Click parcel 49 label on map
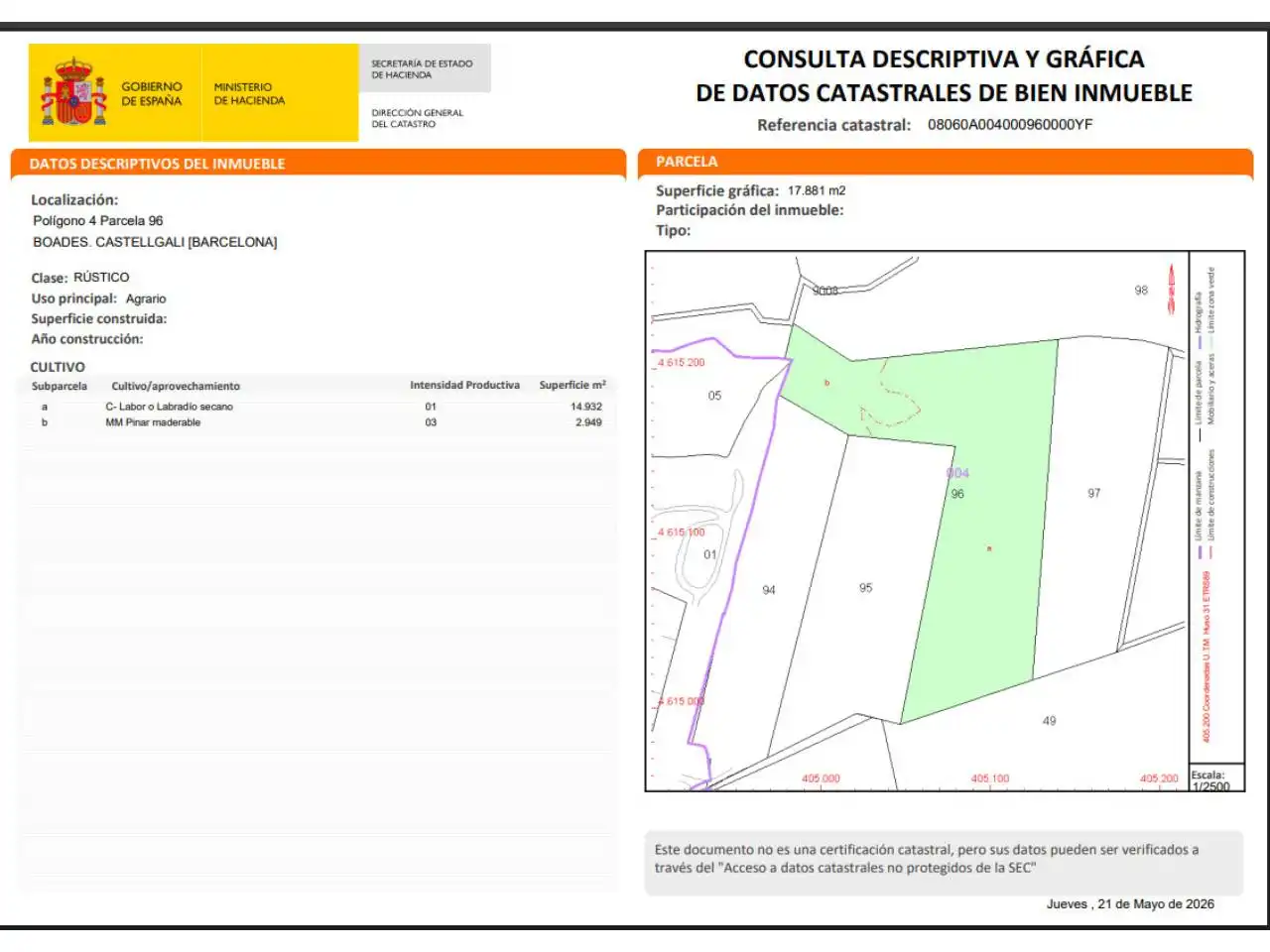1270x952 pixels. pyautogui.click(x=1049, y=721)
